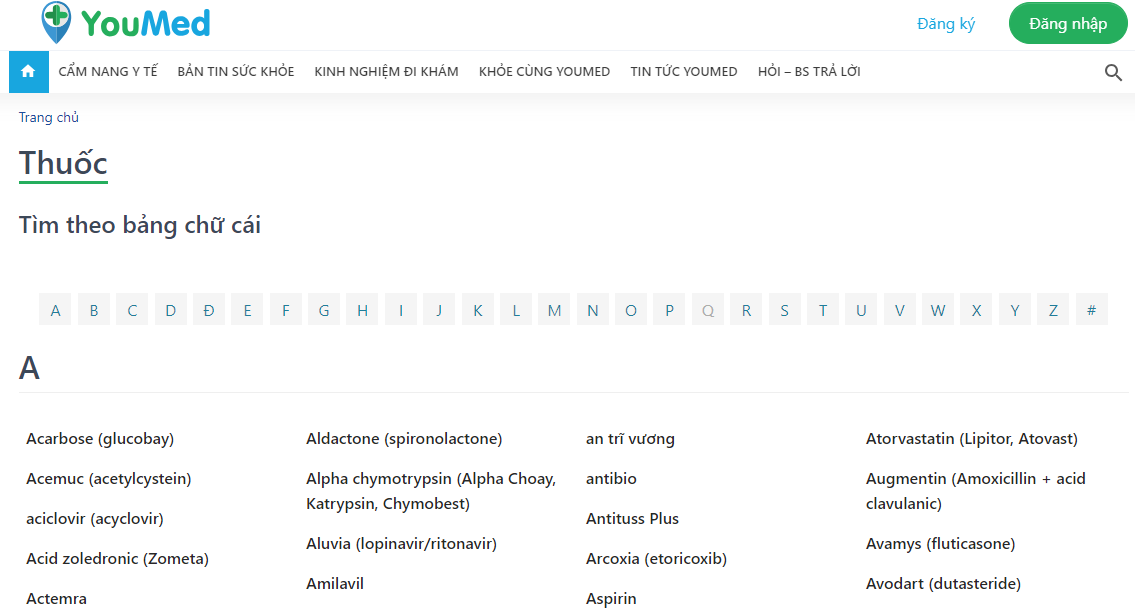This screenshot has height=612, width=1135.
Task: Select letter O in alphabet filter
Action: (630, 310)
